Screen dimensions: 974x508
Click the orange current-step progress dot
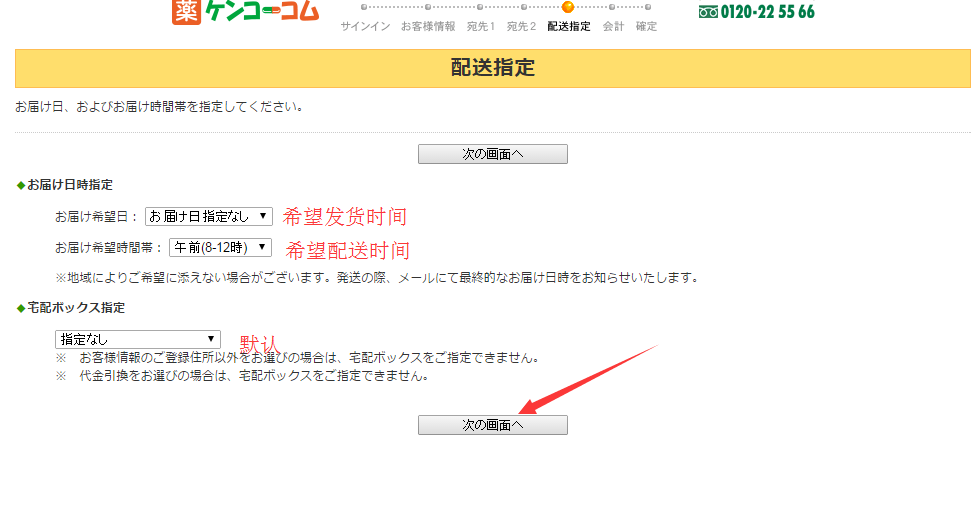pos(568,7)
